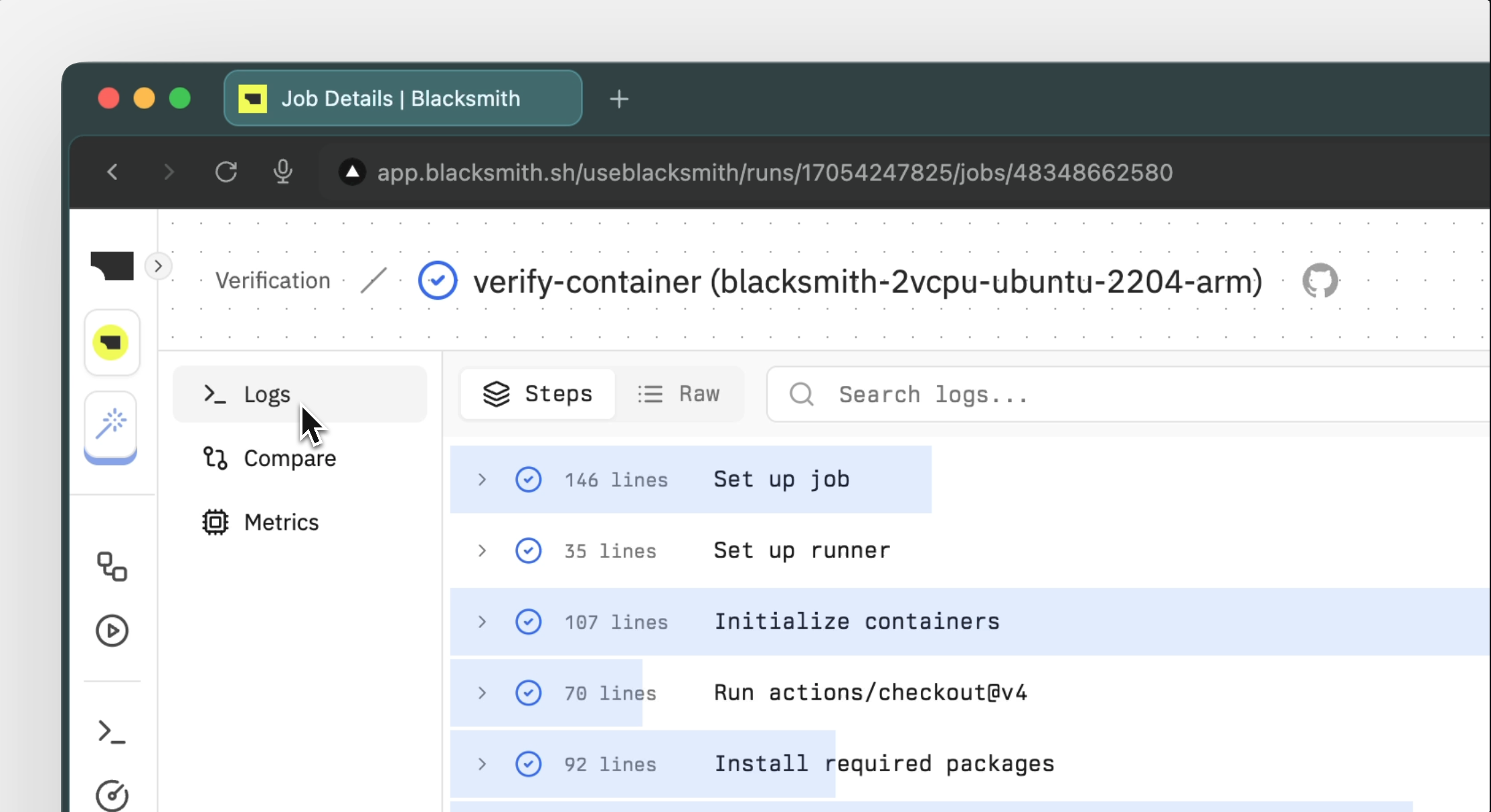This screenshot has width=1491, height=812.
Task: Expand the Set up runner step
Action: point(482,550)
